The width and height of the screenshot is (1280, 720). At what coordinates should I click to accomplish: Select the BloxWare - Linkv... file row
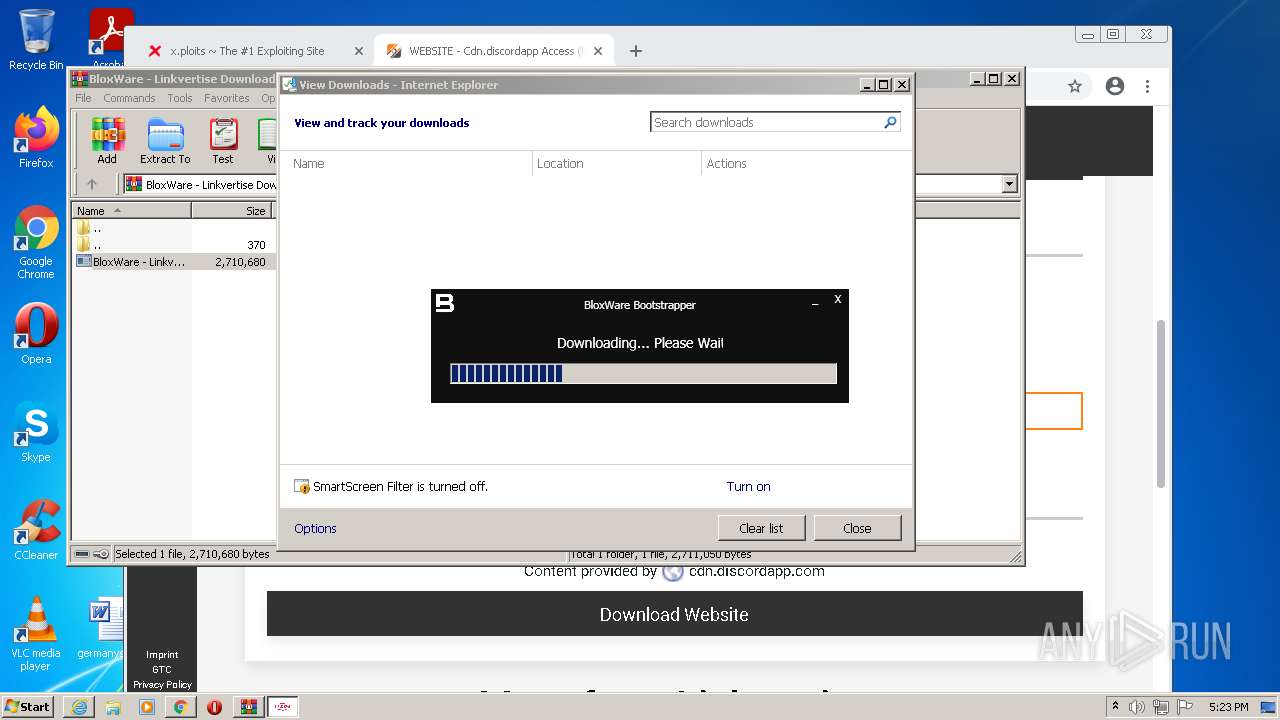pyautogui.click(x=173, y=262)
